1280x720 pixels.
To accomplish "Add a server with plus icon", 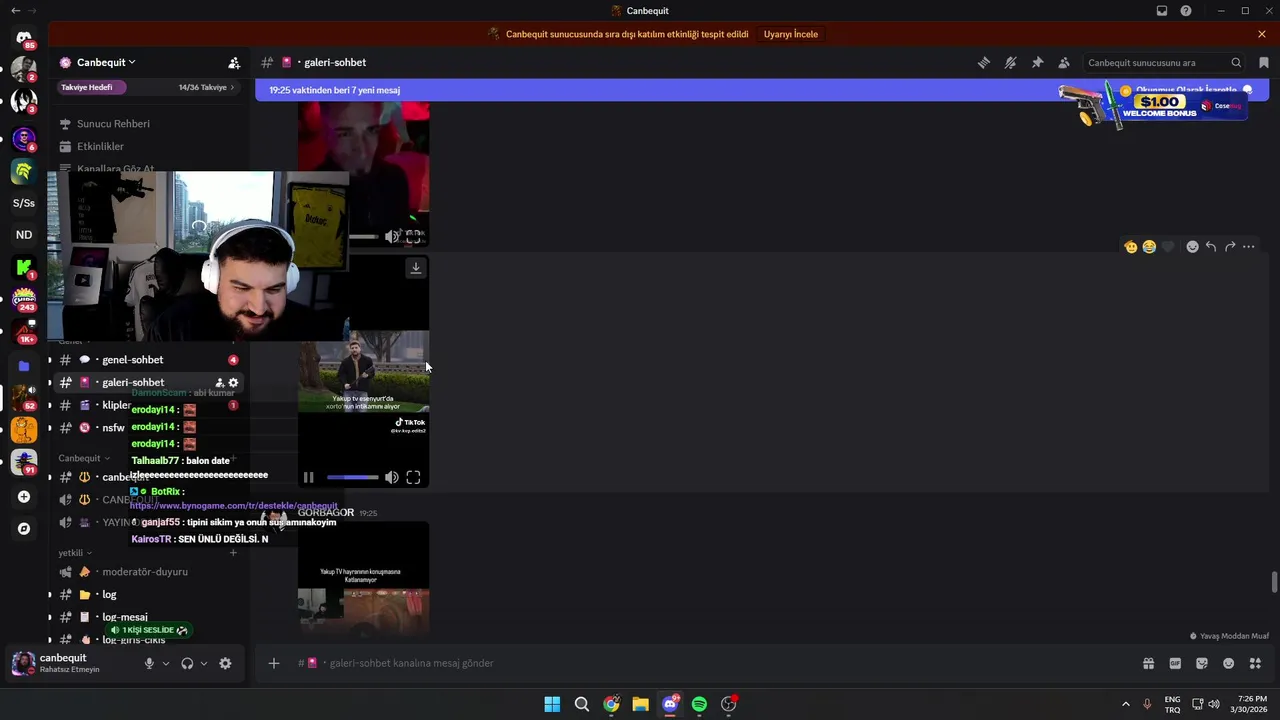I will click(24, 497).
